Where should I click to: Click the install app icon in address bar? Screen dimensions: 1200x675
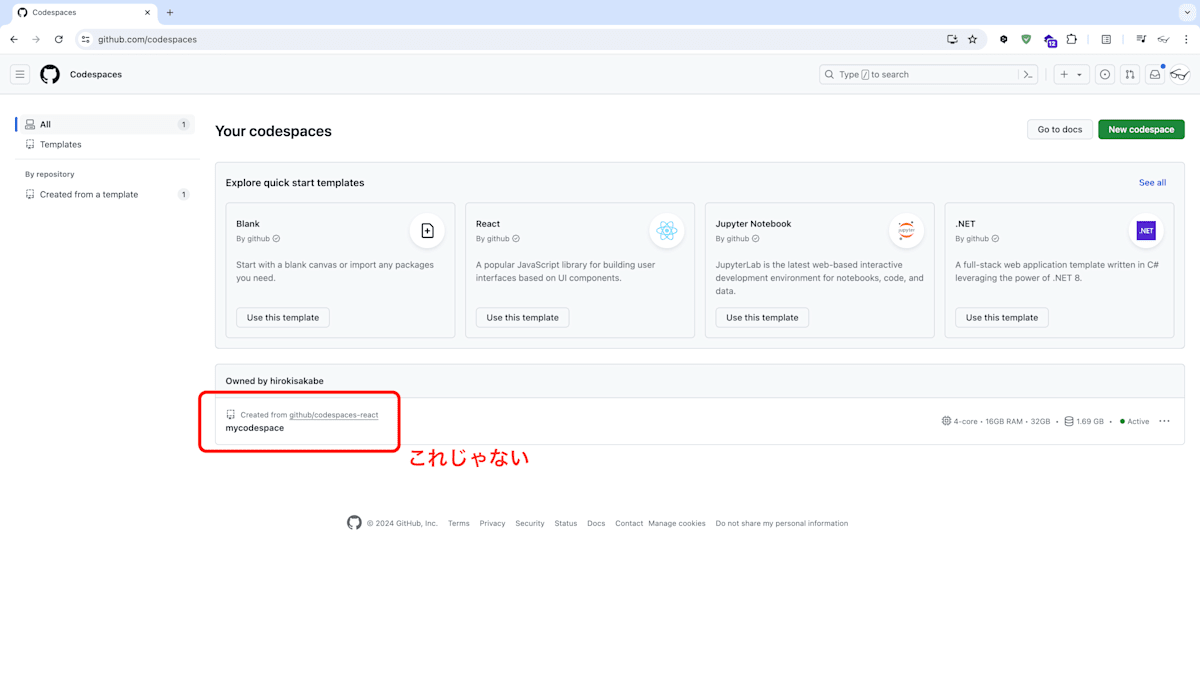click(952, 39)
